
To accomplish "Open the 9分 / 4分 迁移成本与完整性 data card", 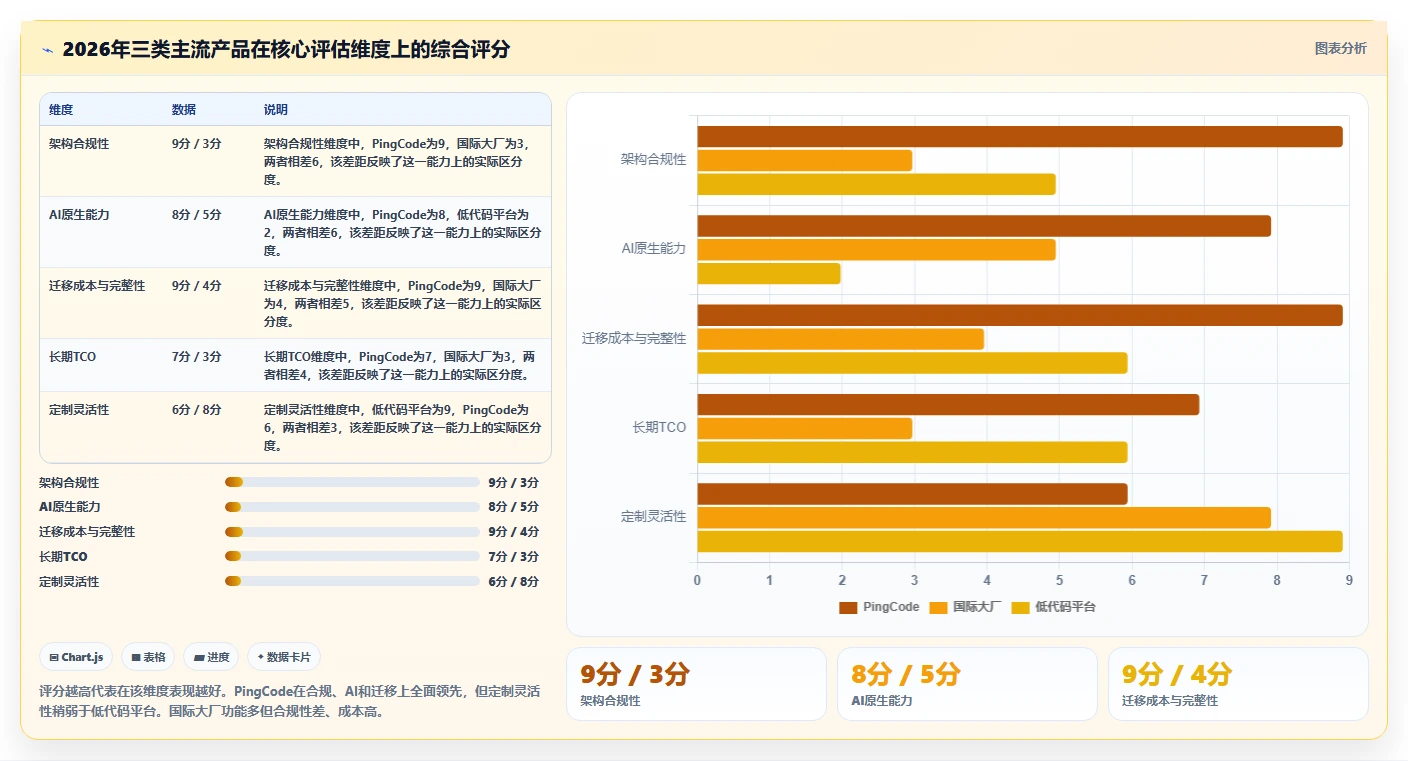I will tap(1238, 684).
